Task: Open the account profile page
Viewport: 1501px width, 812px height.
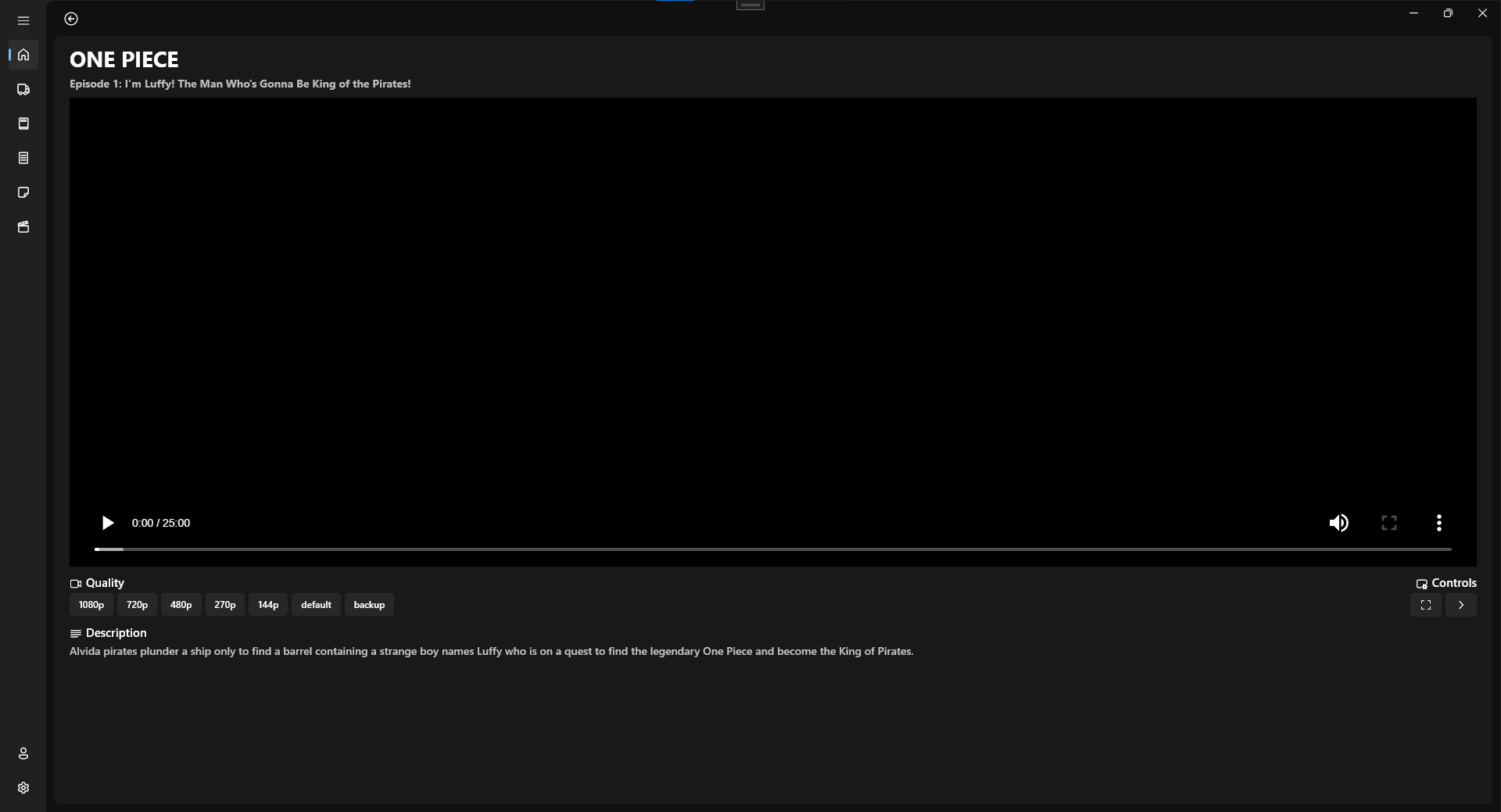Action: click(x=23, y=753)
